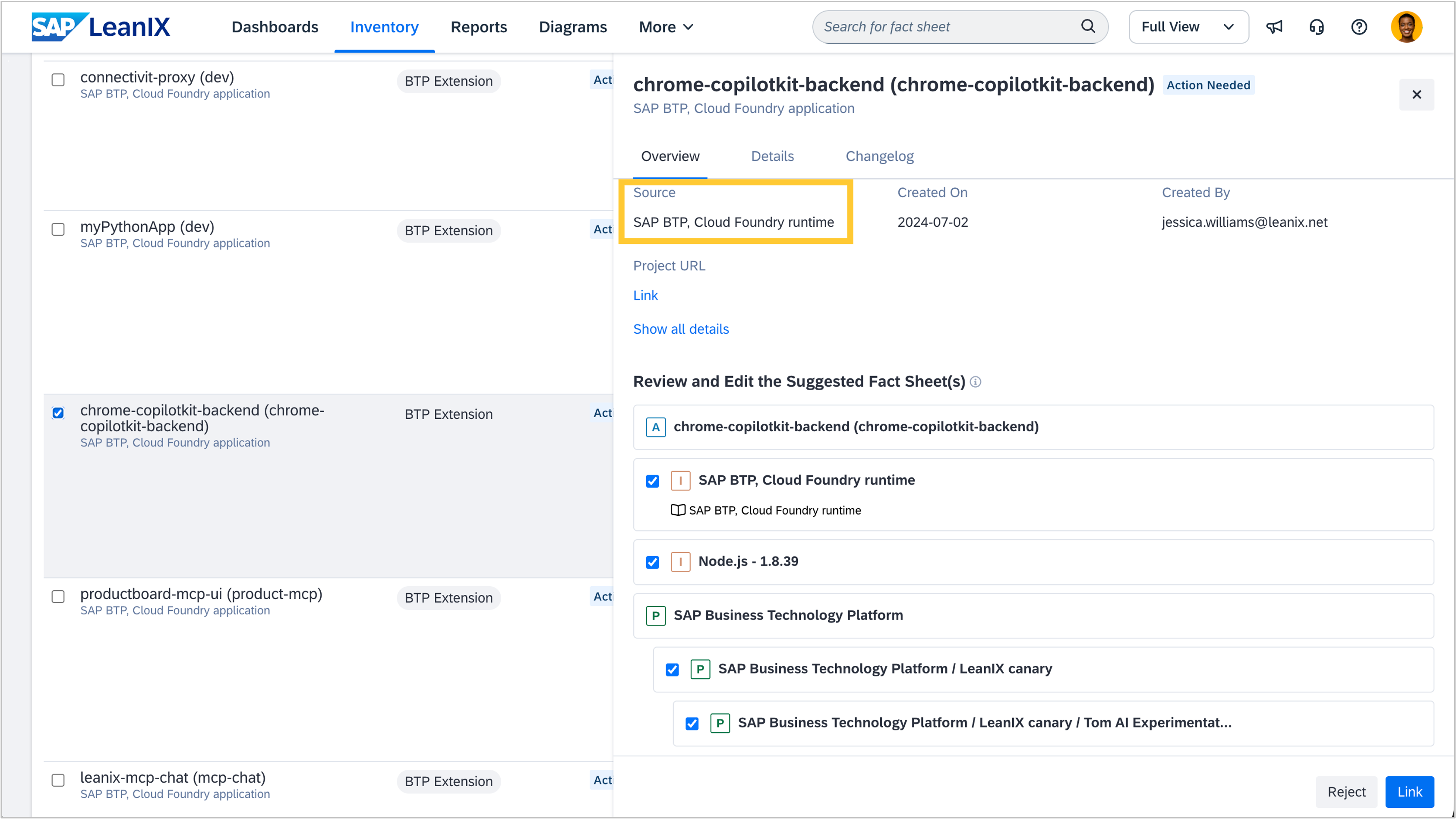Click the Application icon on chrome-copilotkit-backend fact sheet
Image resolution: width=1456 pixels, height=819 pixels.
[x=655, y=427]
